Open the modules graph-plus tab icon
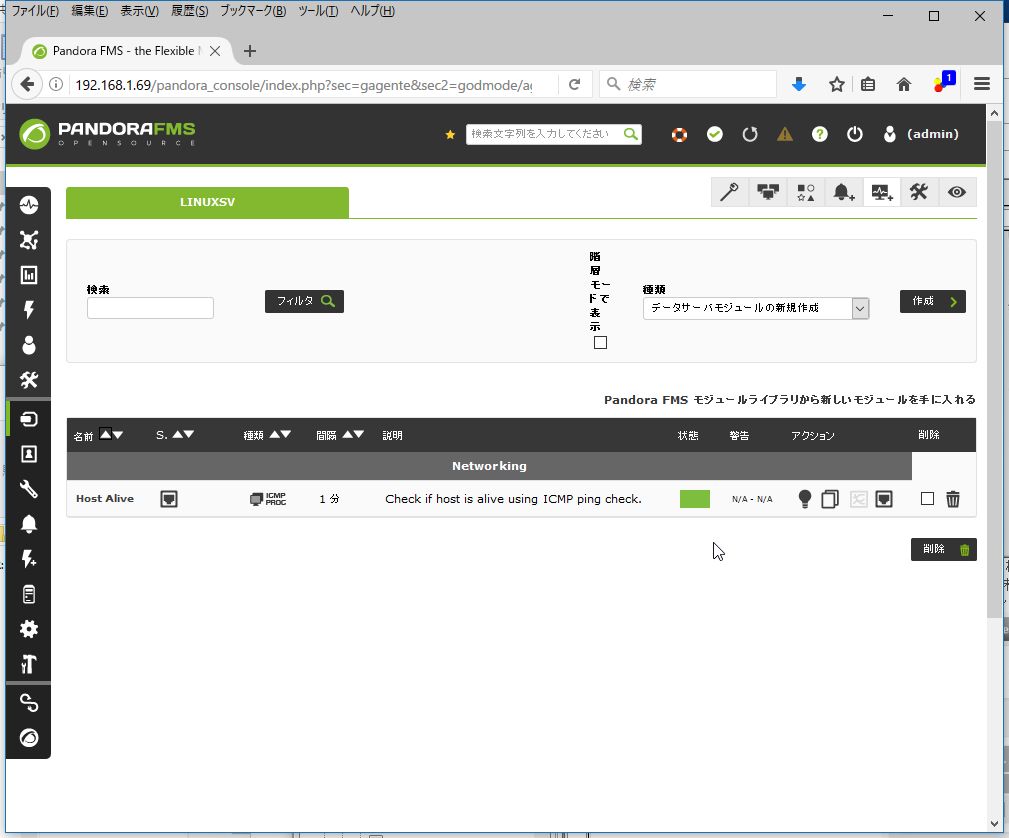Image resolution: width=1009 pixels, height=838 pixels. pos(882,192)
